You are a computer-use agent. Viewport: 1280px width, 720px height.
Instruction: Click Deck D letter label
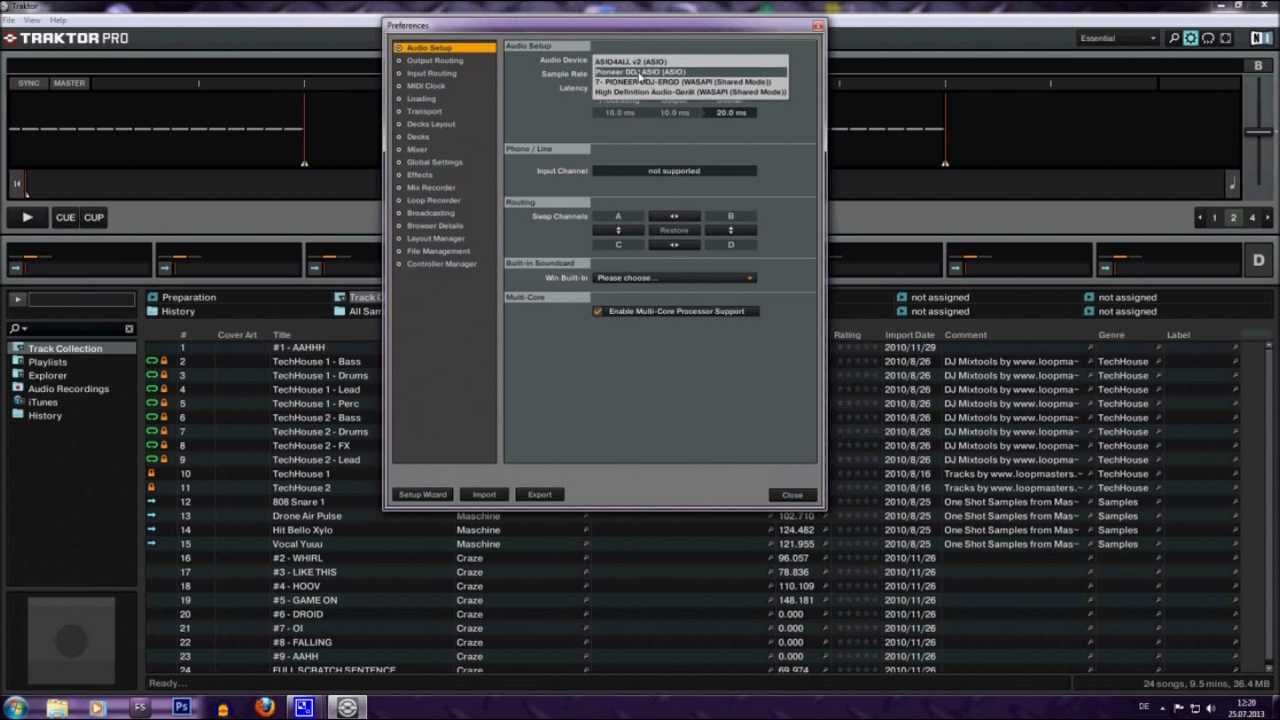point(1258,260)
